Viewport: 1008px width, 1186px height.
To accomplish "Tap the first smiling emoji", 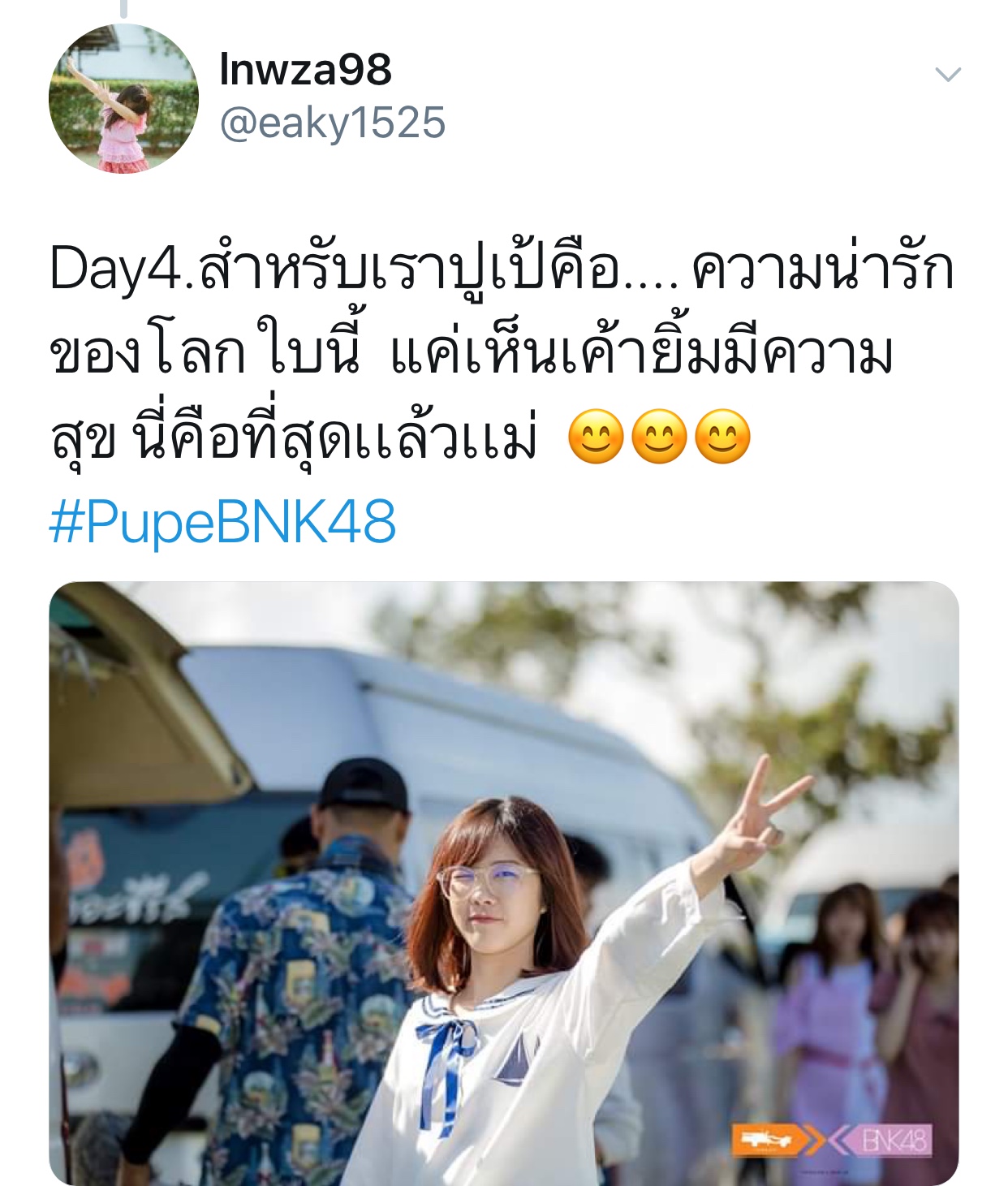I will pos(596,438).
